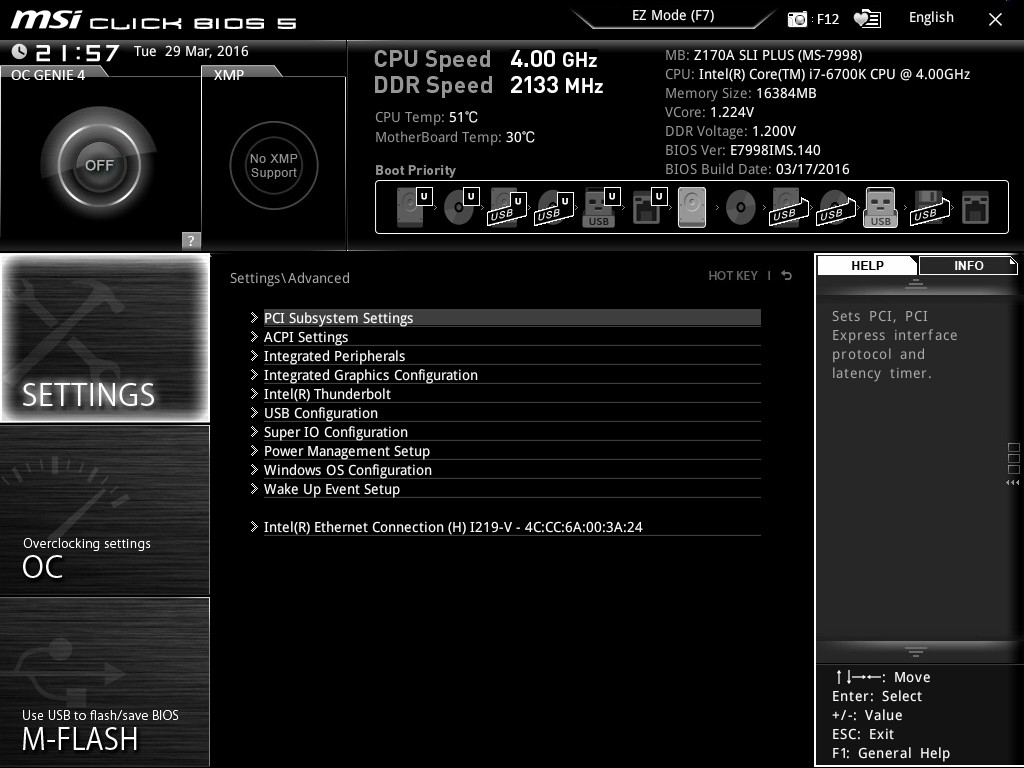Select the UEFI network boot icon
The height and width of the screenshot is (768, 1024).
649,208
